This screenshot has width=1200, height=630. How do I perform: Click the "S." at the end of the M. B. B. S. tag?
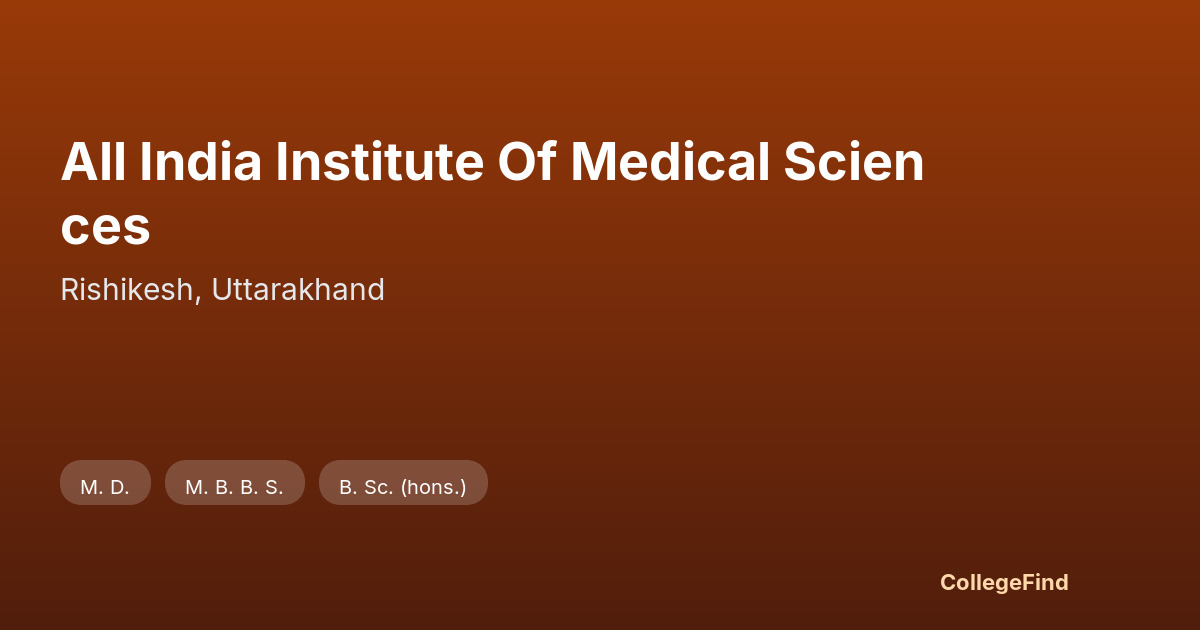(x=274, y=488)
